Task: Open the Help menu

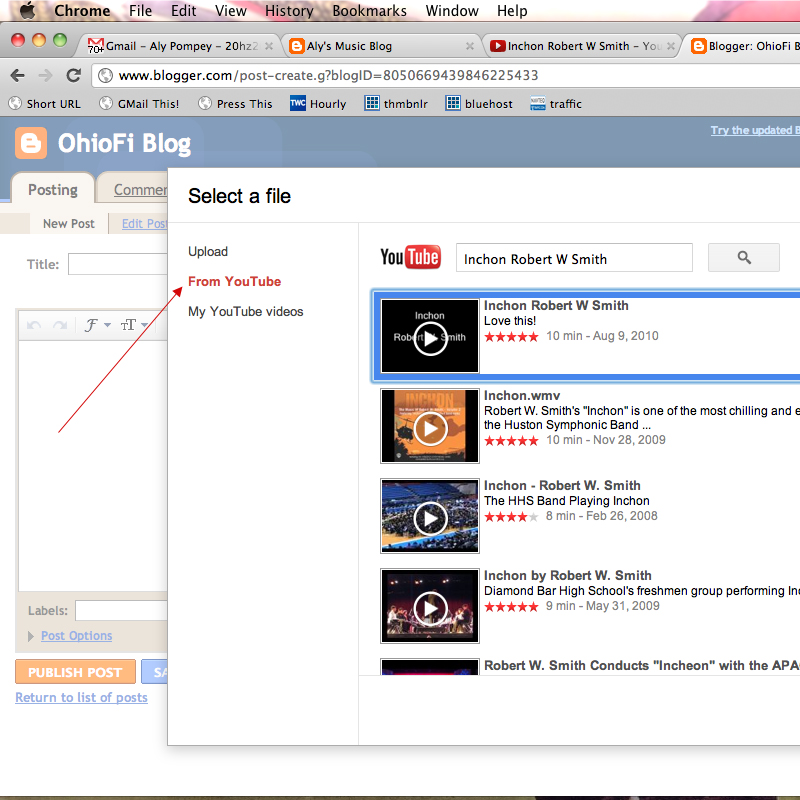Action: pos(512,11)
